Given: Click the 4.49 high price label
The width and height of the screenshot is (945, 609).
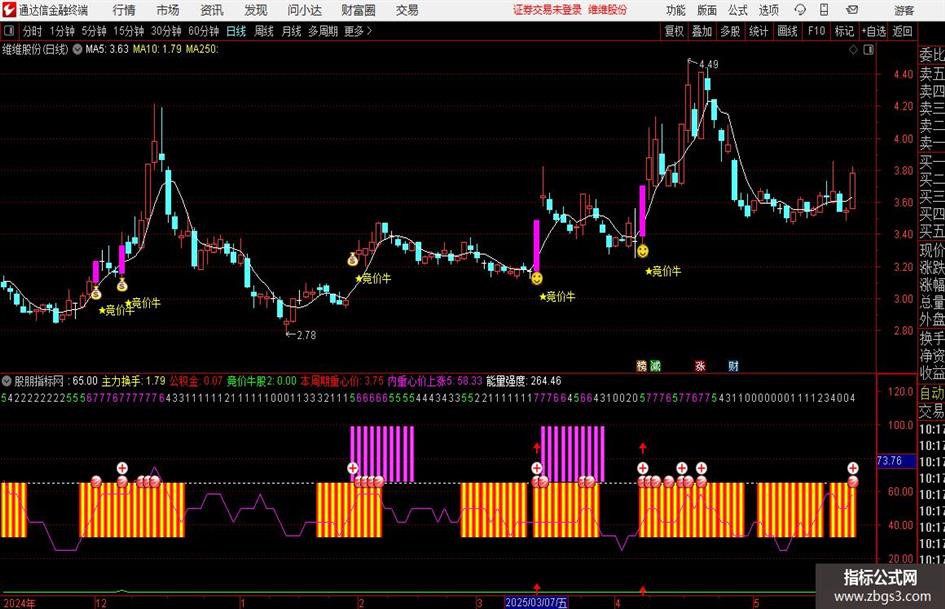Looking at the screenshot, I should [708, 64].
